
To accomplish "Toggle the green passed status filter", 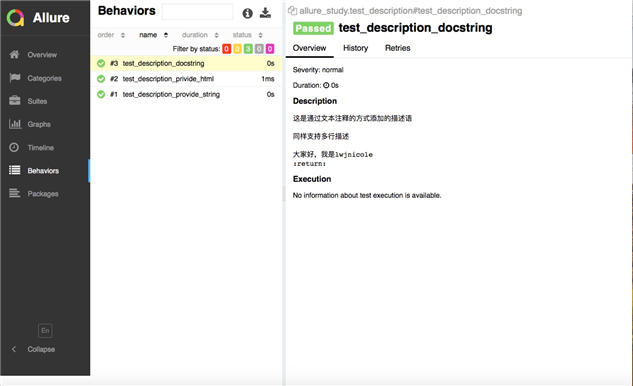I will pos(248,49).
